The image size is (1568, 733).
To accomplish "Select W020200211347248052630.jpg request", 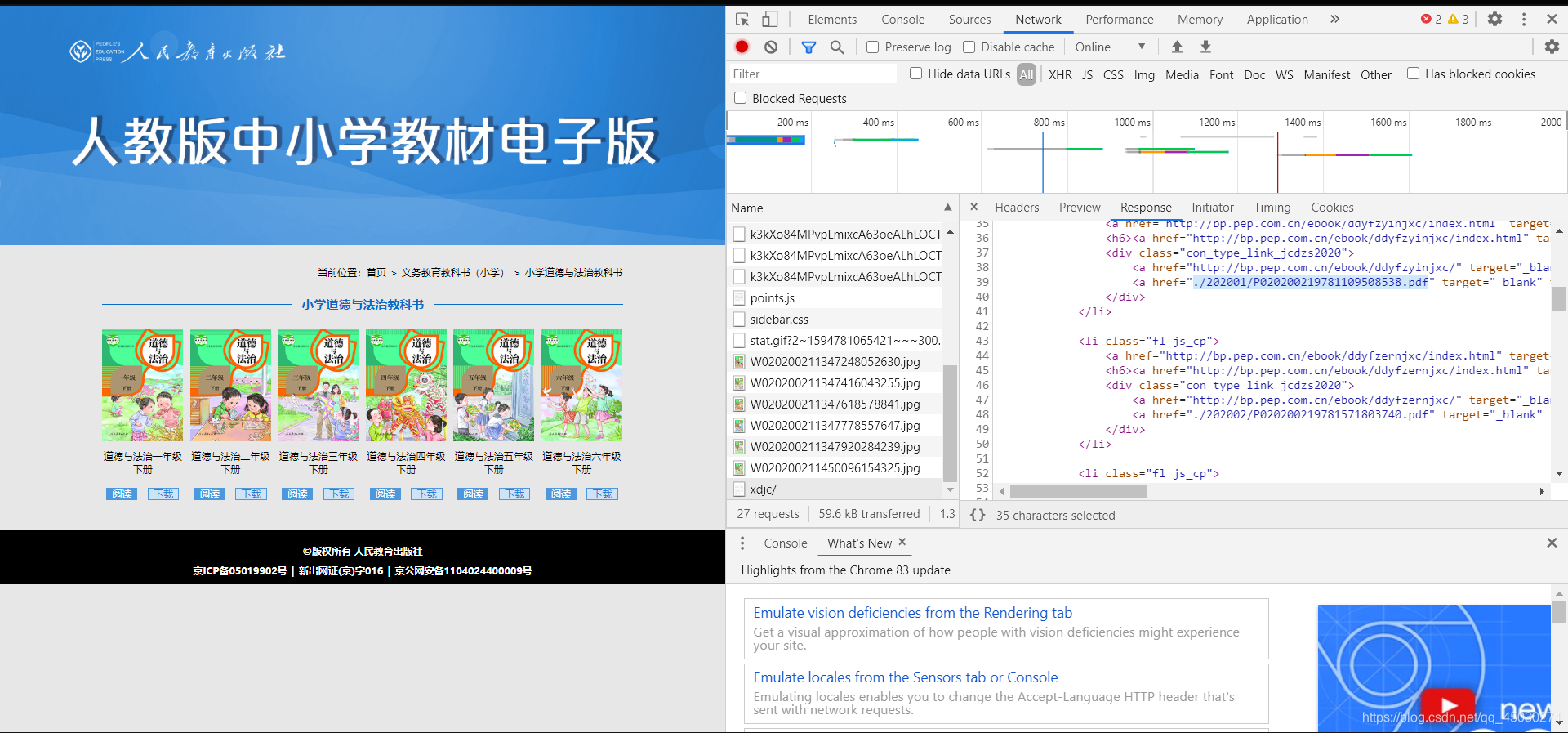I will tap(835, 362).
